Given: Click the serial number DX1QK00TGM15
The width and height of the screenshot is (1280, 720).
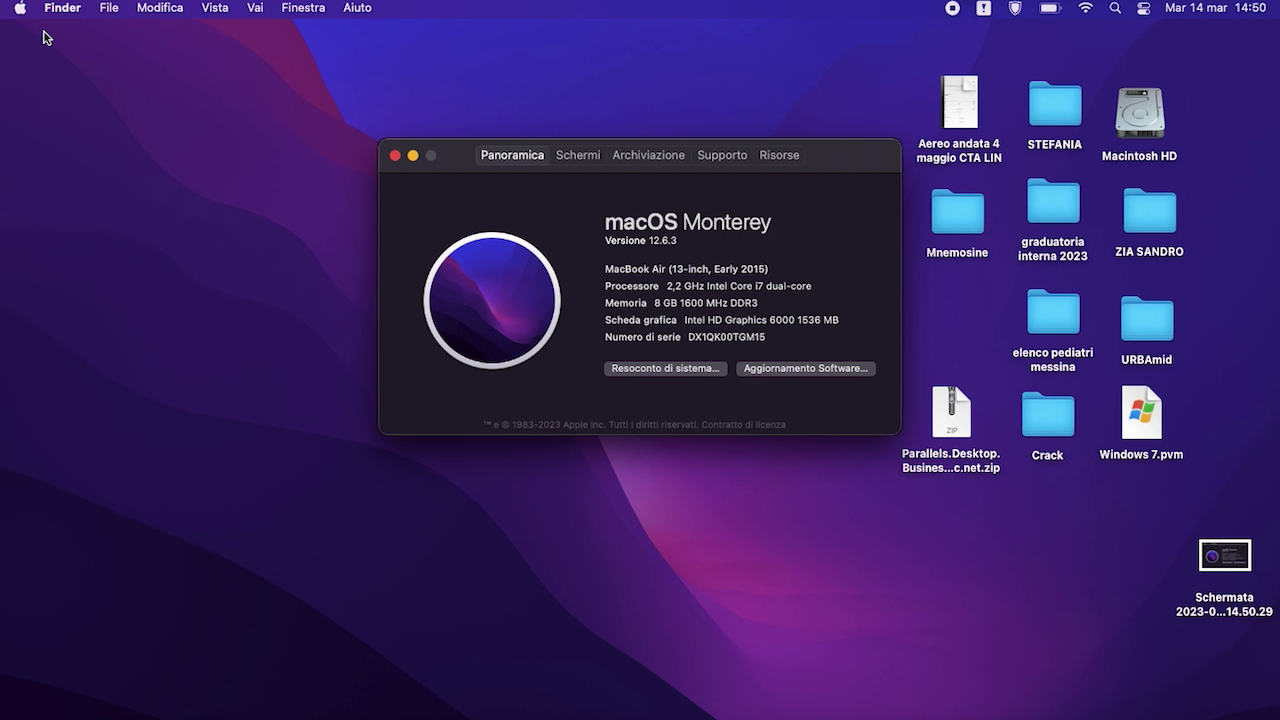Looking at the screenshot, I should (726, 337).
